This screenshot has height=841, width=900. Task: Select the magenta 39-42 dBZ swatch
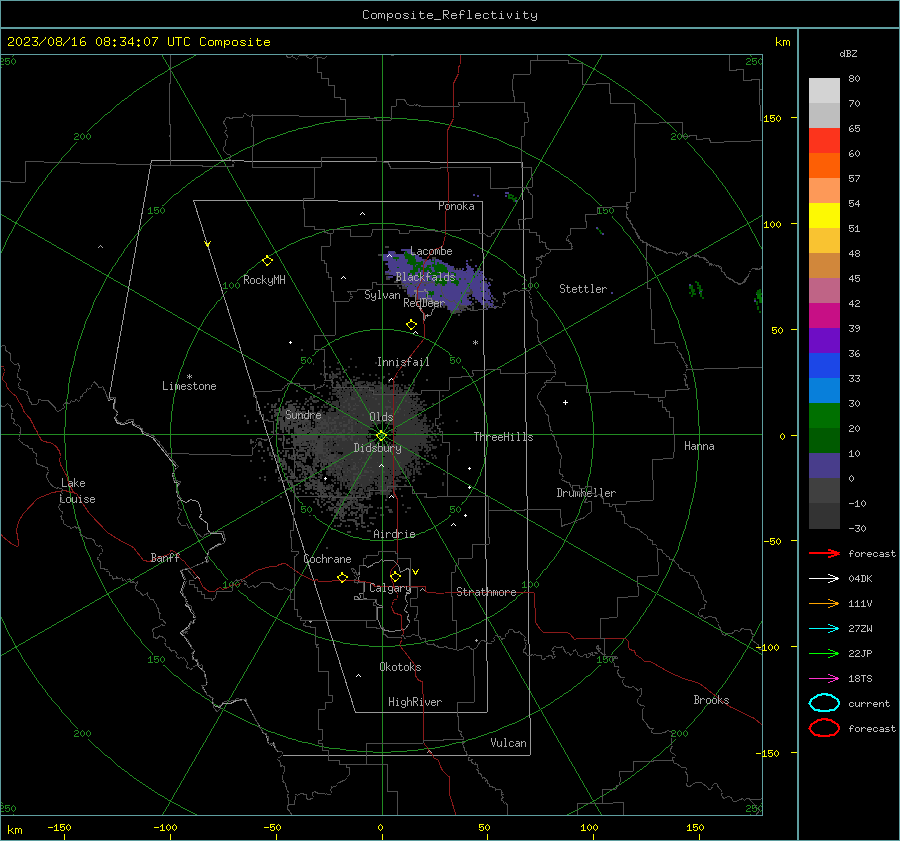[824, 316]
